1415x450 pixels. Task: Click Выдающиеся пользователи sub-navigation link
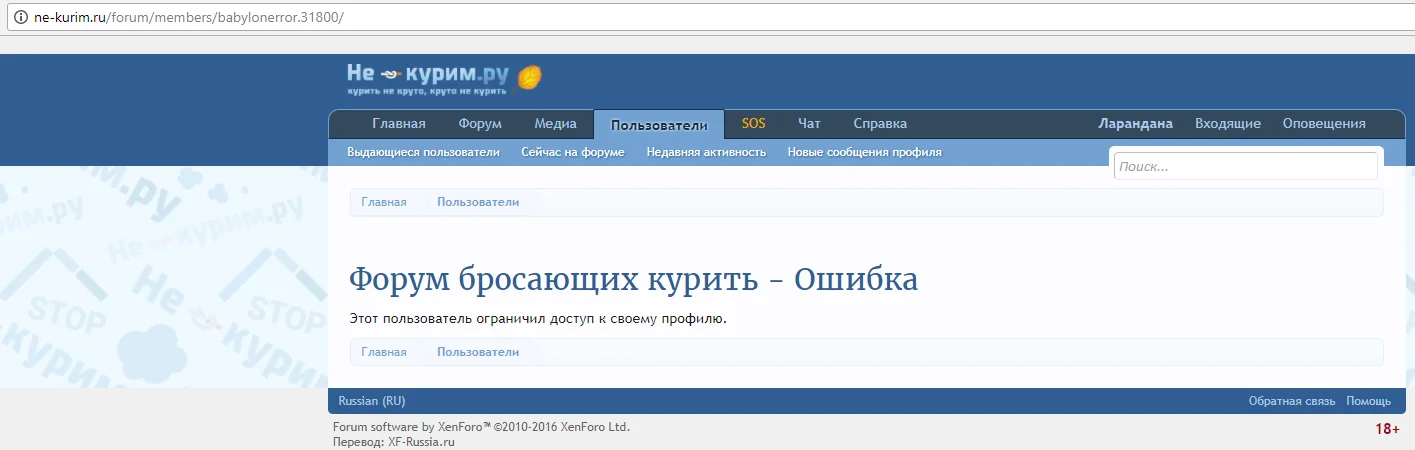(423, 152)
